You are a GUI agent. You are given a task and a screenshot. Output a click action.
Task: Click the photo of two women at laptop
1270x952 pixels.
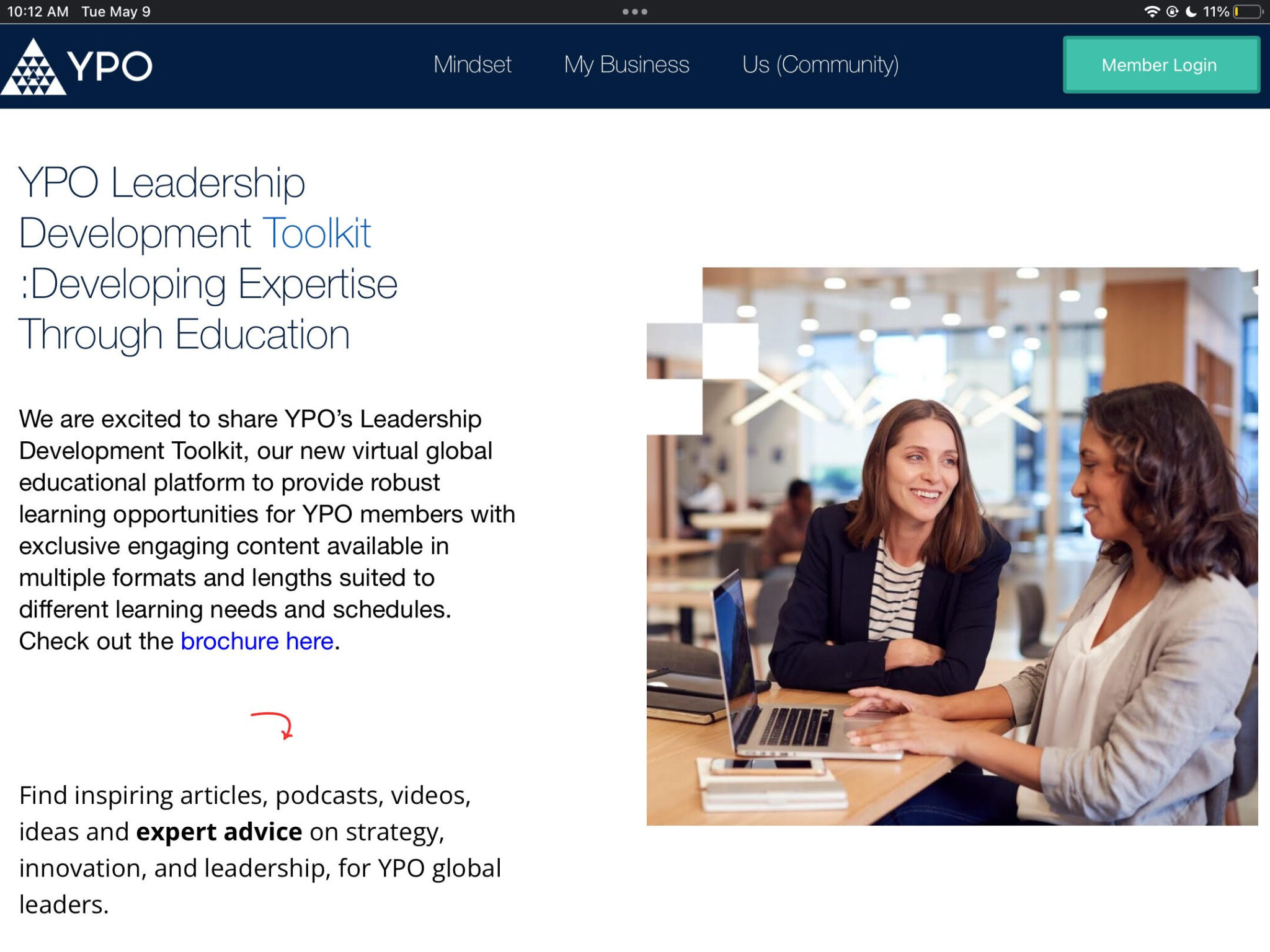point(952,546)
